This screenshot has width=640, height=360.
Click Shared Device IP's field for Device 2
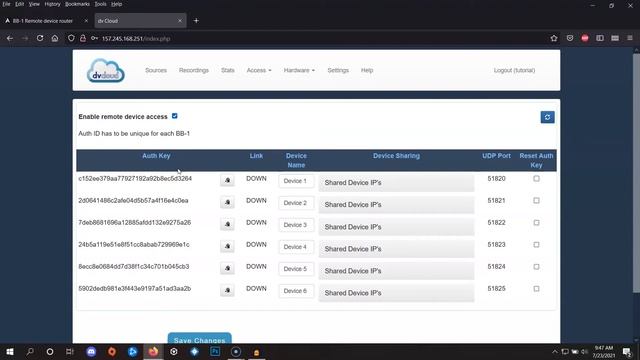(x=396, y=204)
